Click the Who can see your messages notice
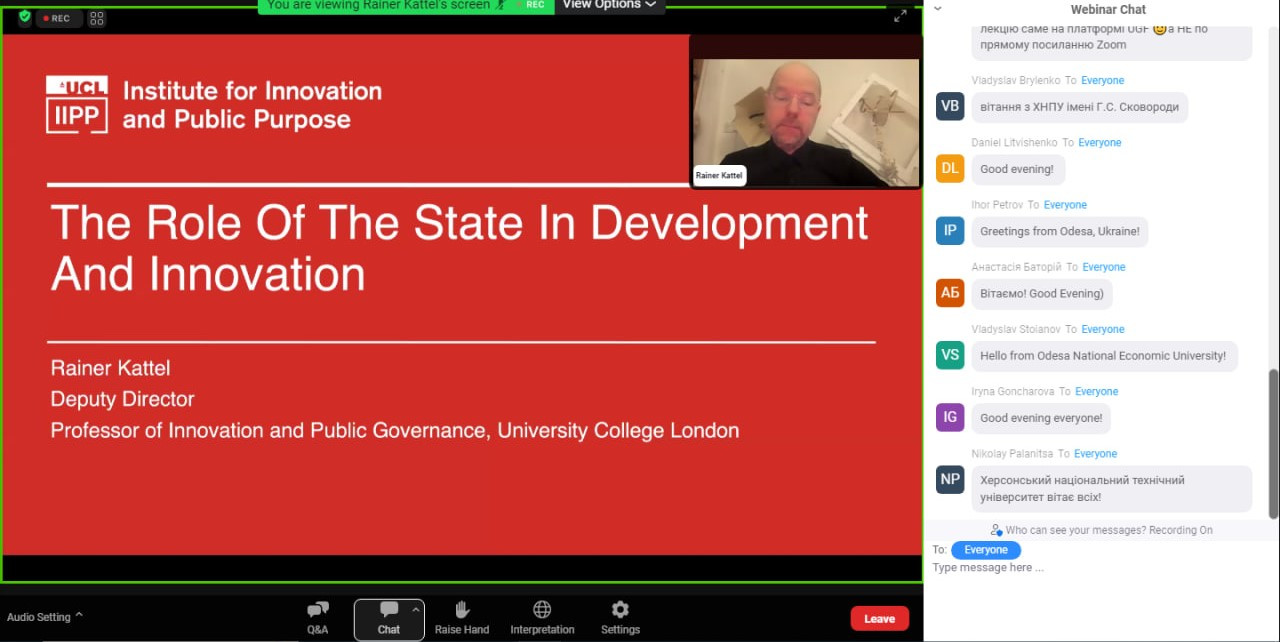The height and width of the screenshot is (642, 1280). coord(1101,530)
